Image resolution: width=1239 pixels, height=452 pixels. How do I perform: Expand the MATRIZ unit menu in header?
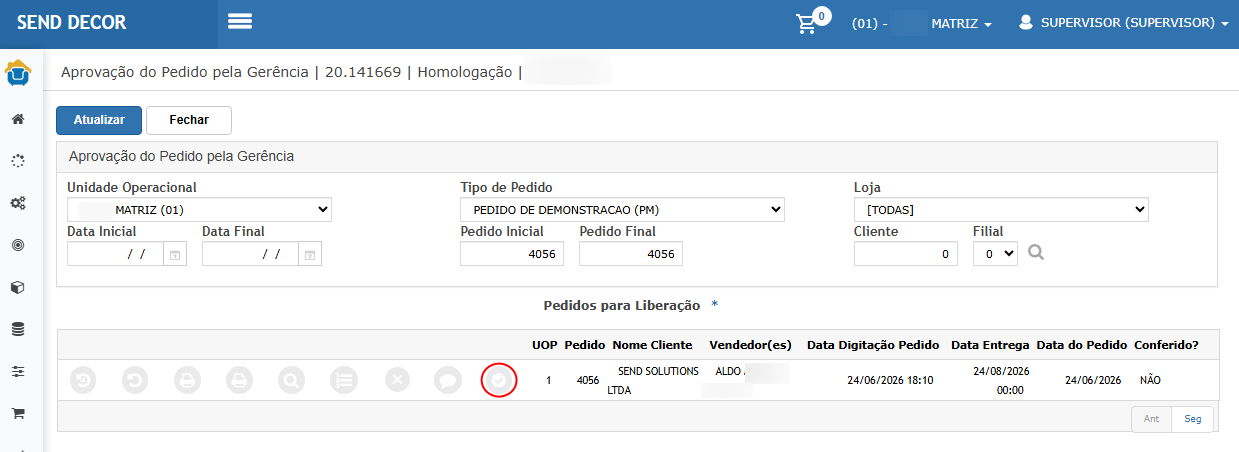922,23
